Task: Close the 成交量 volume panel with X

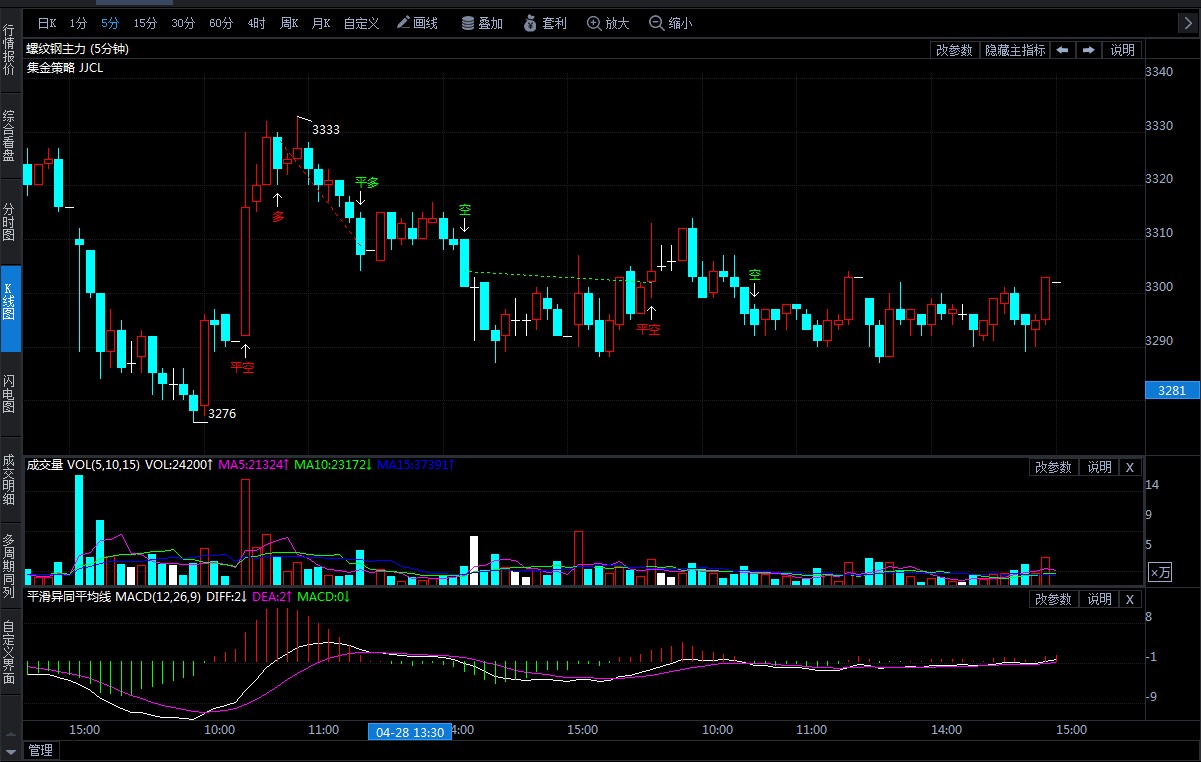Action: coord(1129,467)
